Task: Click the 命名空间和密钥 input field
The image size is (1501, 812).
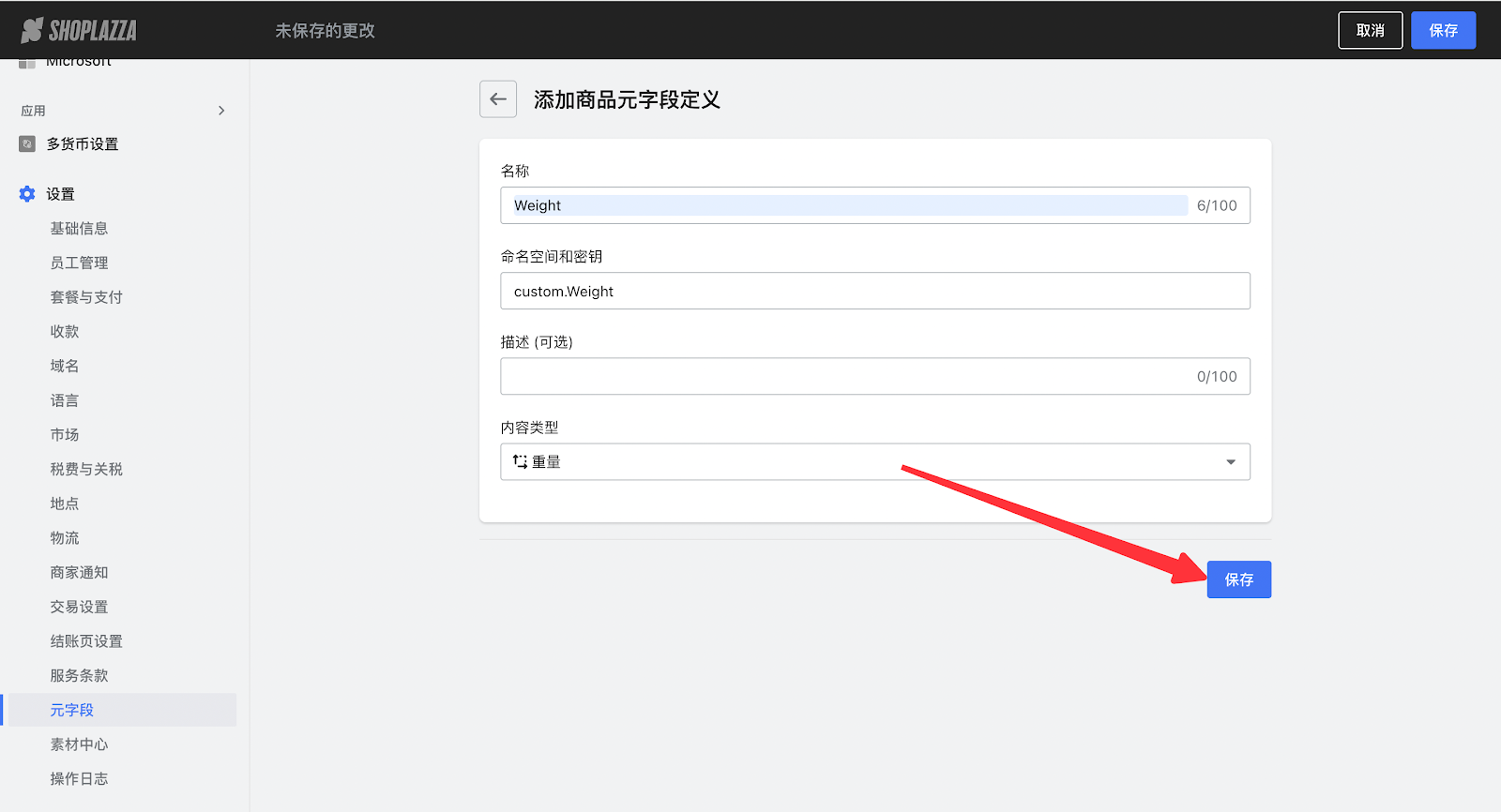Action: pos(874,292)
